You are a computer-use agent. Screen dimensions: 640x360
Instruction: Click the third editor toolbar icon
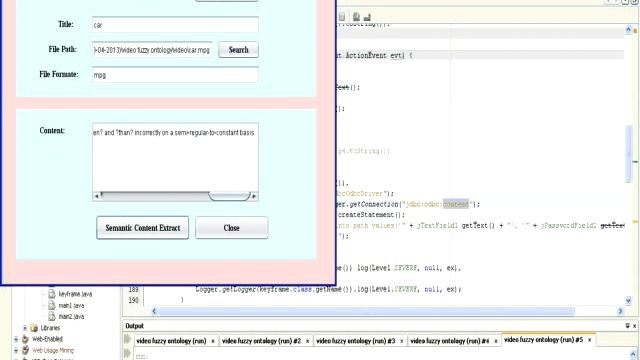coord(367,17)
